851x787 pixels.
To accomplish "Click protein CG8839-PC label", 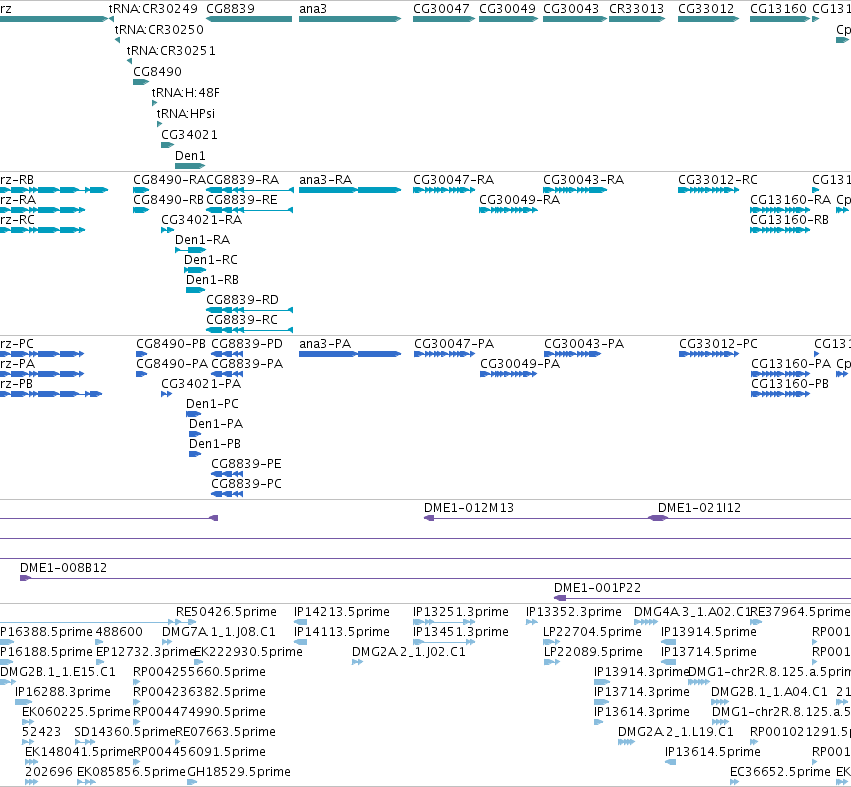I will pos(246,484).
